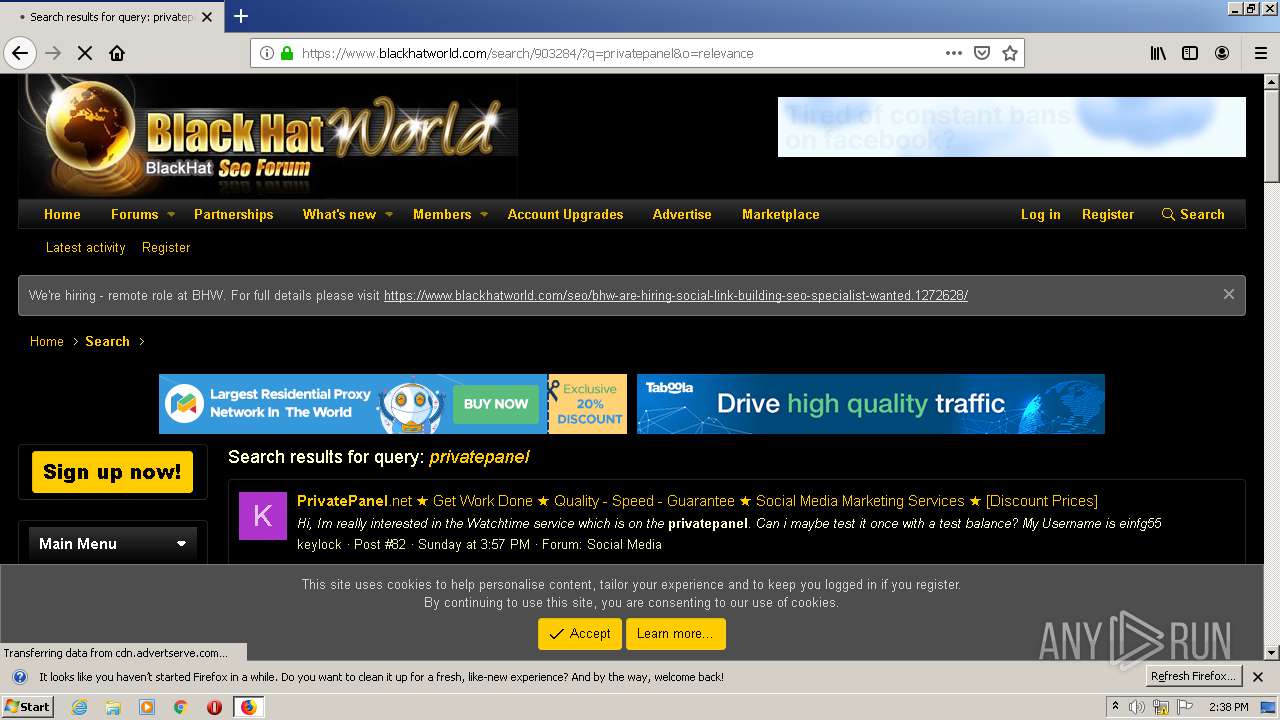
Task: Launch Opera from the taskbar
Action: coord(214,707)
